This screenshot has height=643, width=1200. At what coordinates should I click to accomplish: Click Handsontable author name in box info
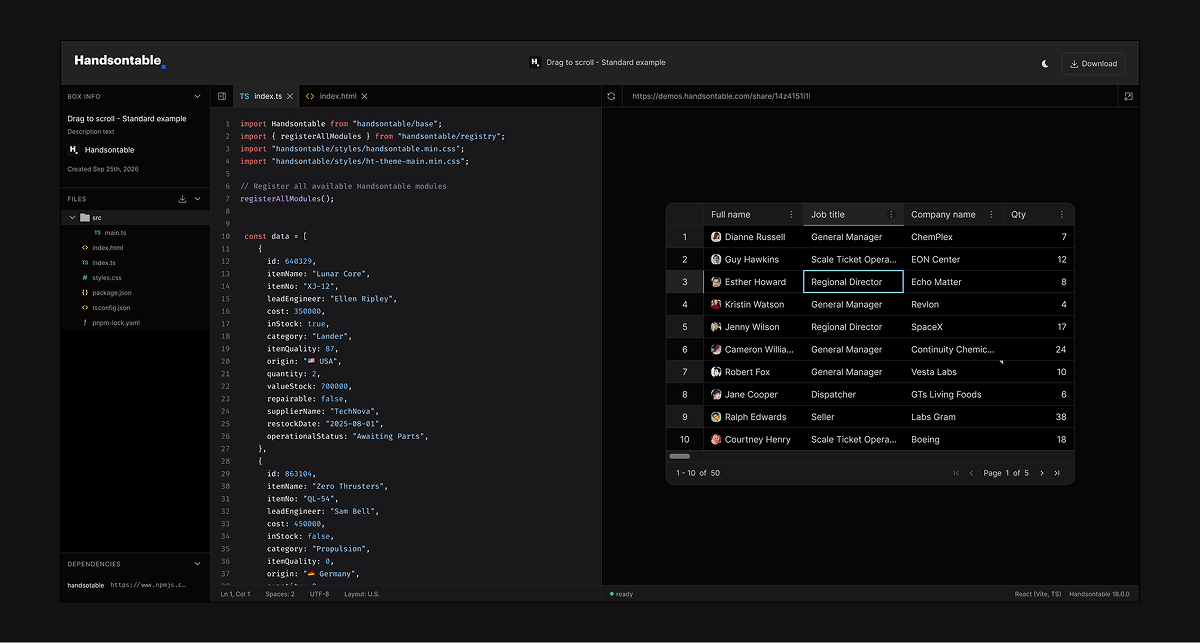point(110,150)
